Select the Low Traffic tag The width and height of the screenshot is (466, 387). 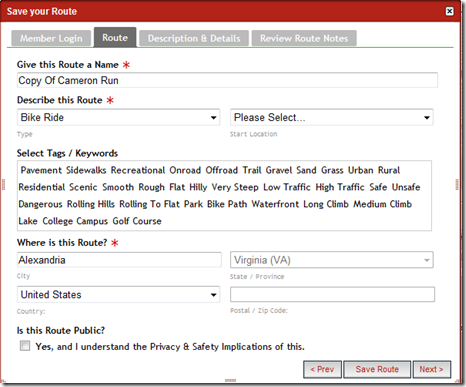tap(287, 187)
